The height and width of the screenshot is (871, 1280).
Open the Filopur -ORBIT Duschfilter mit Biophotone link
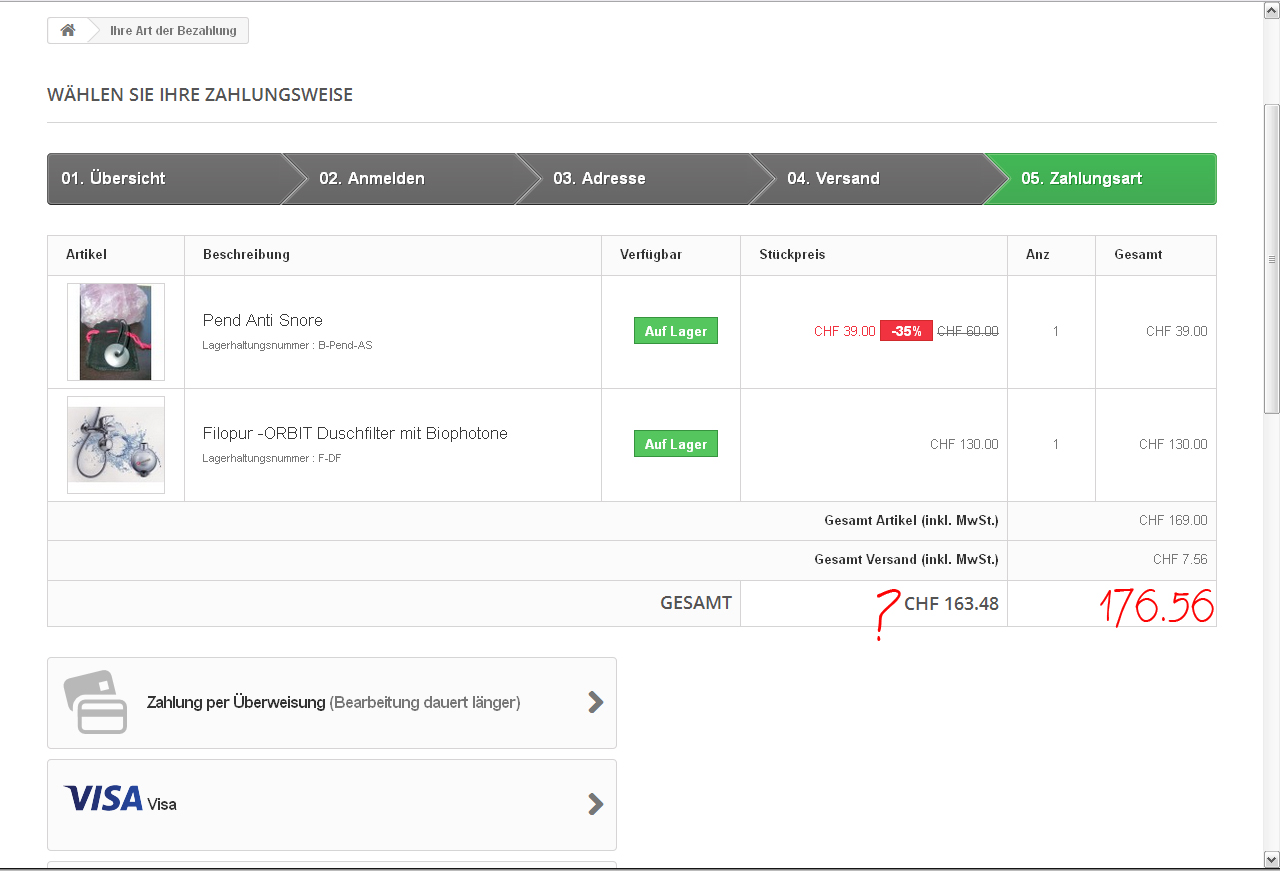coord(355,433)
